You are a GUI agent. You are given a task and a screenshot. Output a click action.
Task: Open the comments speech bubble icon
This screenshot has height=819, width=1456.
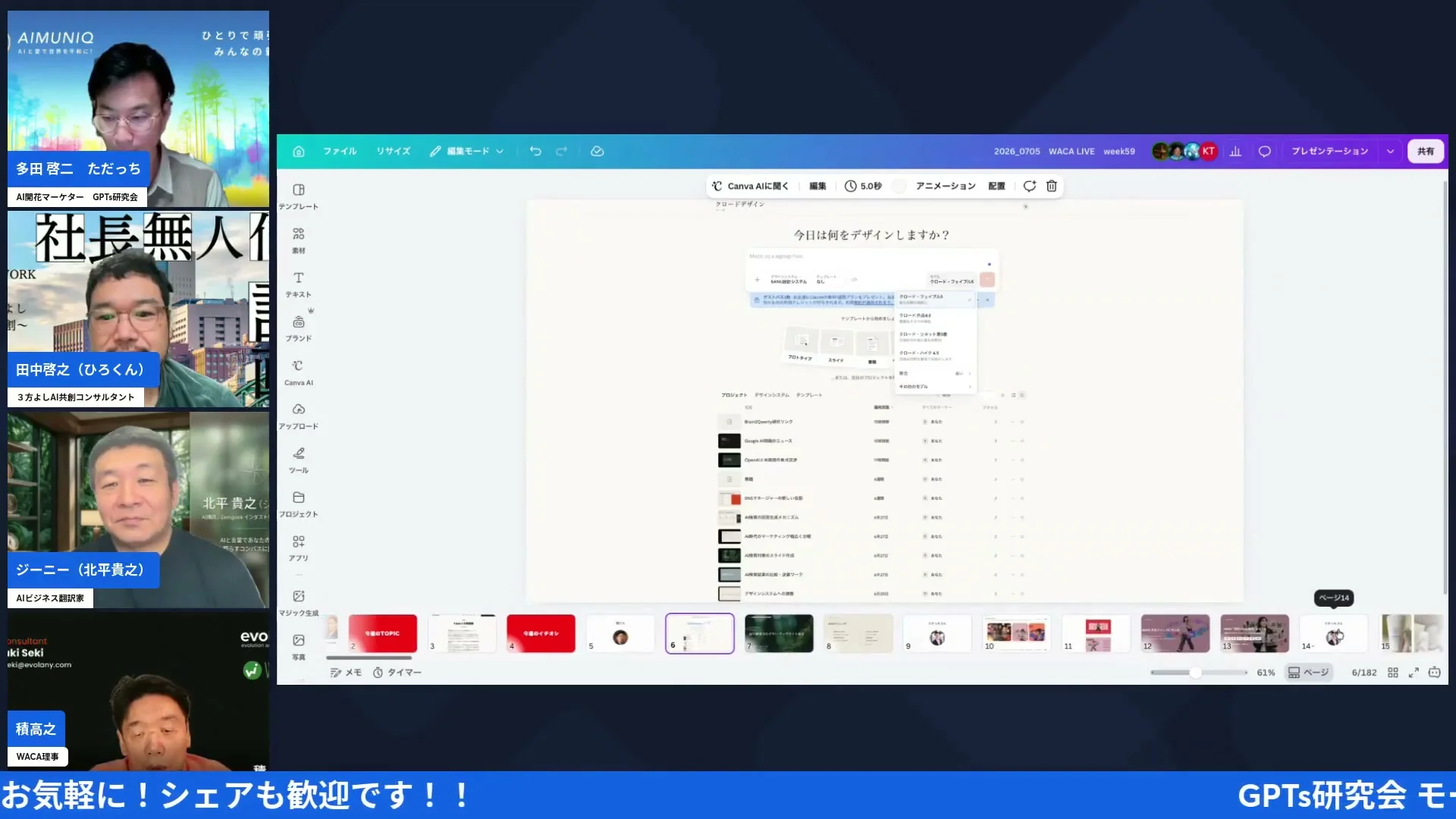coord(1264,151)
